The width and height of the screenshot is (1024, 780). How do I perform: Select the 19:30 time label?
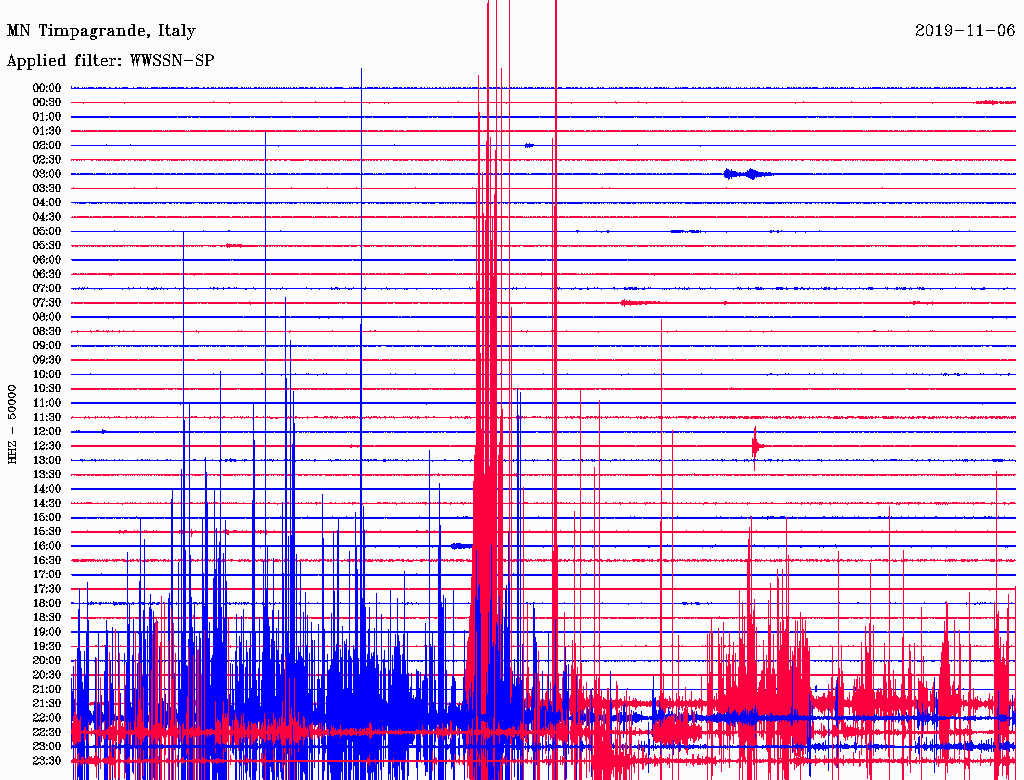(x=47, y=645)
